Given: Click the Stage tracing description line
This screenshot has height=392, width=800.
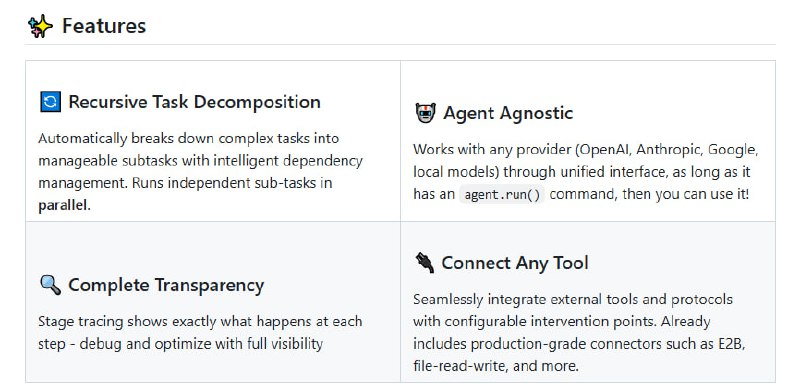Looking at the screenshot, I should (200, 322).
